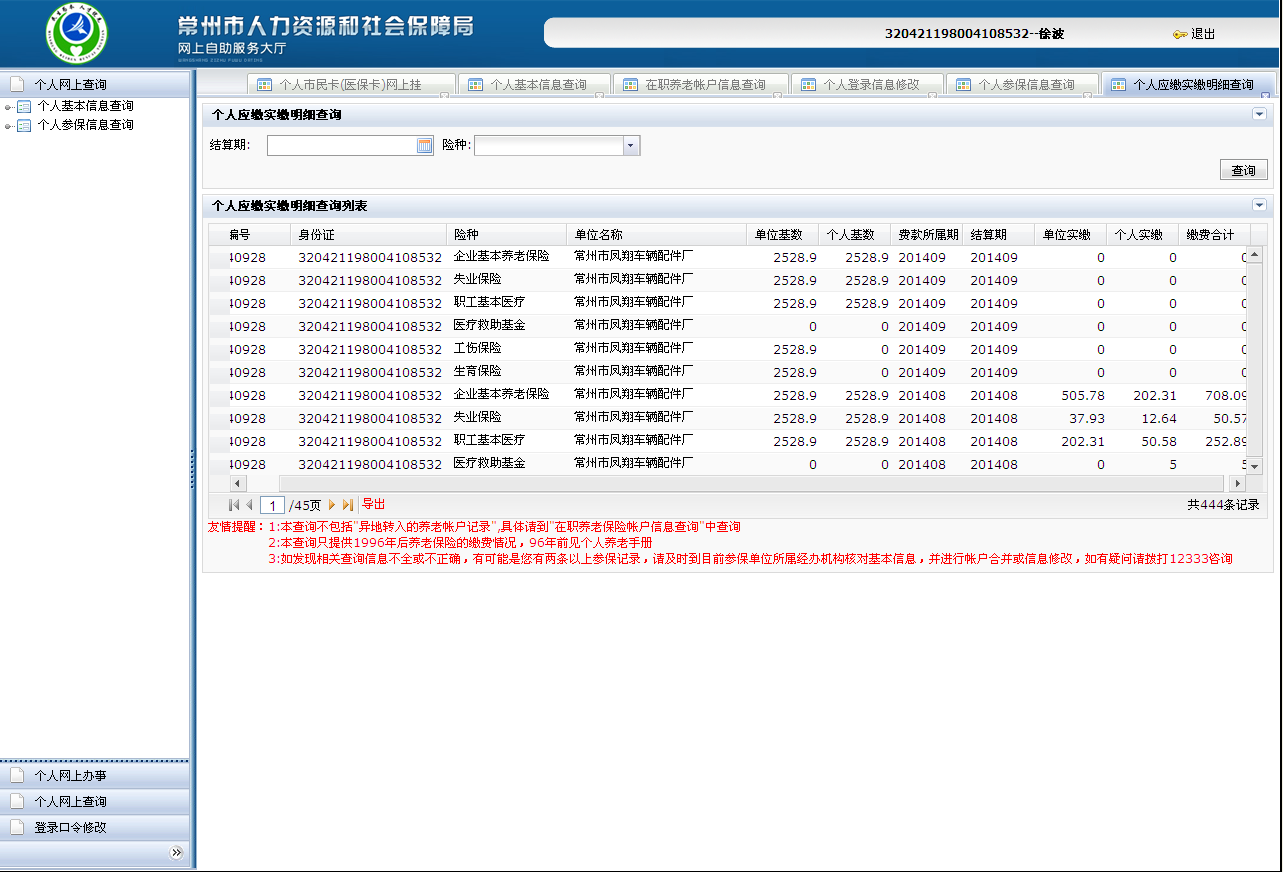The height and width of the screenshot is (872, 1284).
Task: Open the calendar picker for 结算期
Action: [x=425, y=146]
